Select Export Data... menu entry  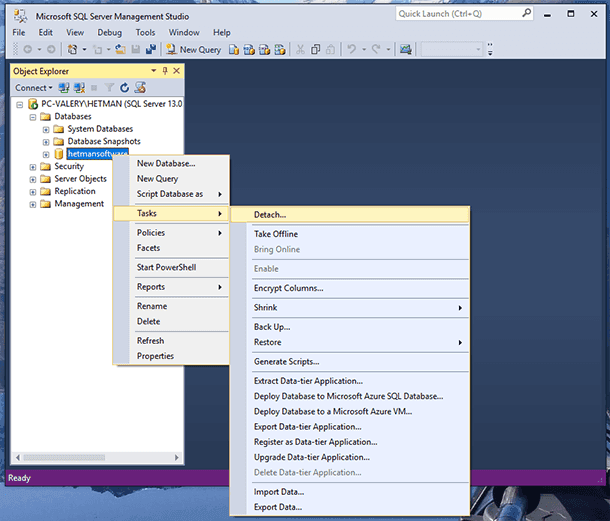click(x=350, y=507)
